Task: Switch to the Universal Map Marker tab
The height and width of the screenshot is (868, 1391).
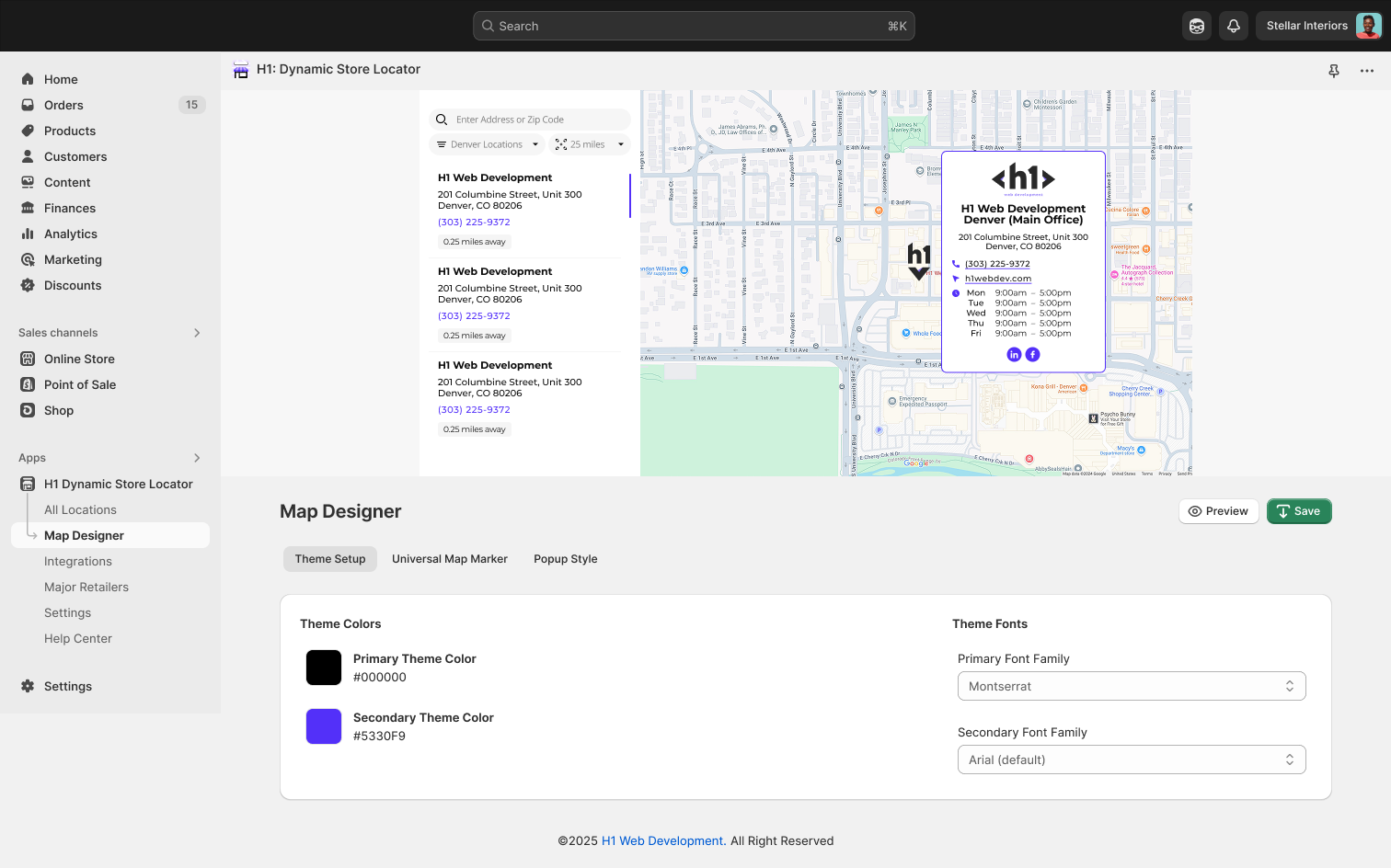Action: (450, 559)
